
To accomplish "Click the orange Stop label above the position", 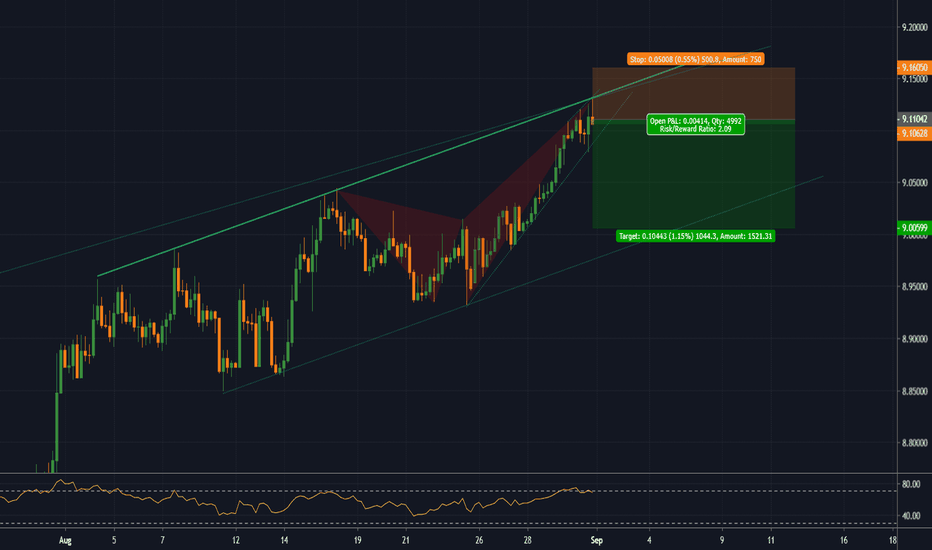I will [695, 59].
